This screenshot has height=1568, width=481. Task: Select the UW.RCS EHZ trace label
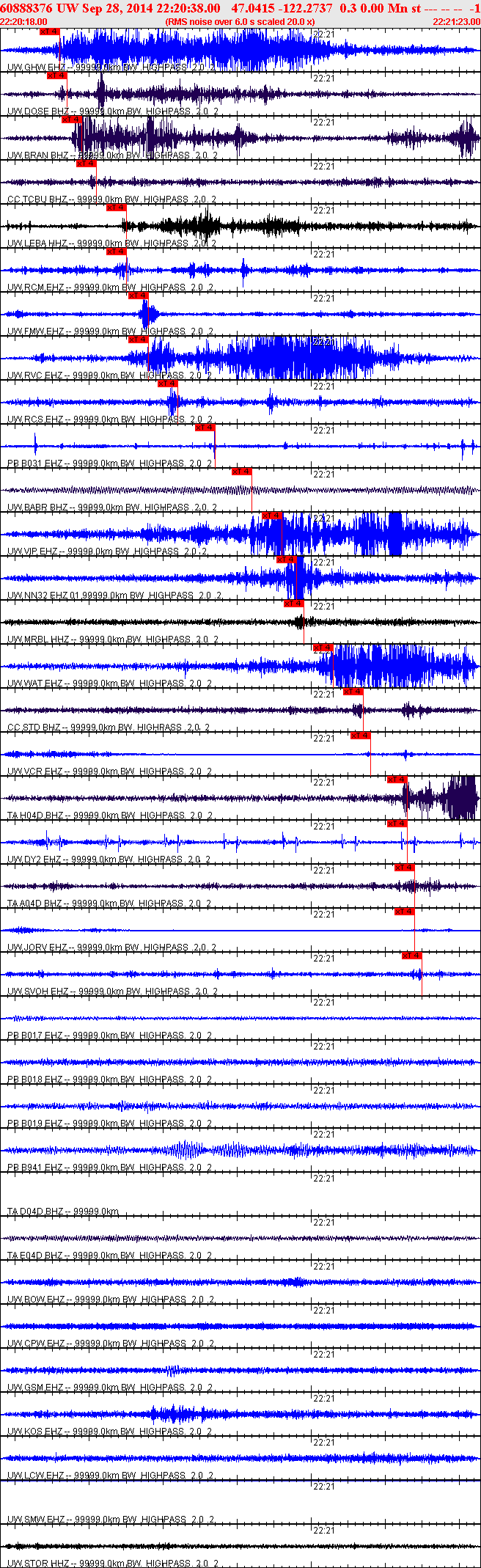point(110,420)
